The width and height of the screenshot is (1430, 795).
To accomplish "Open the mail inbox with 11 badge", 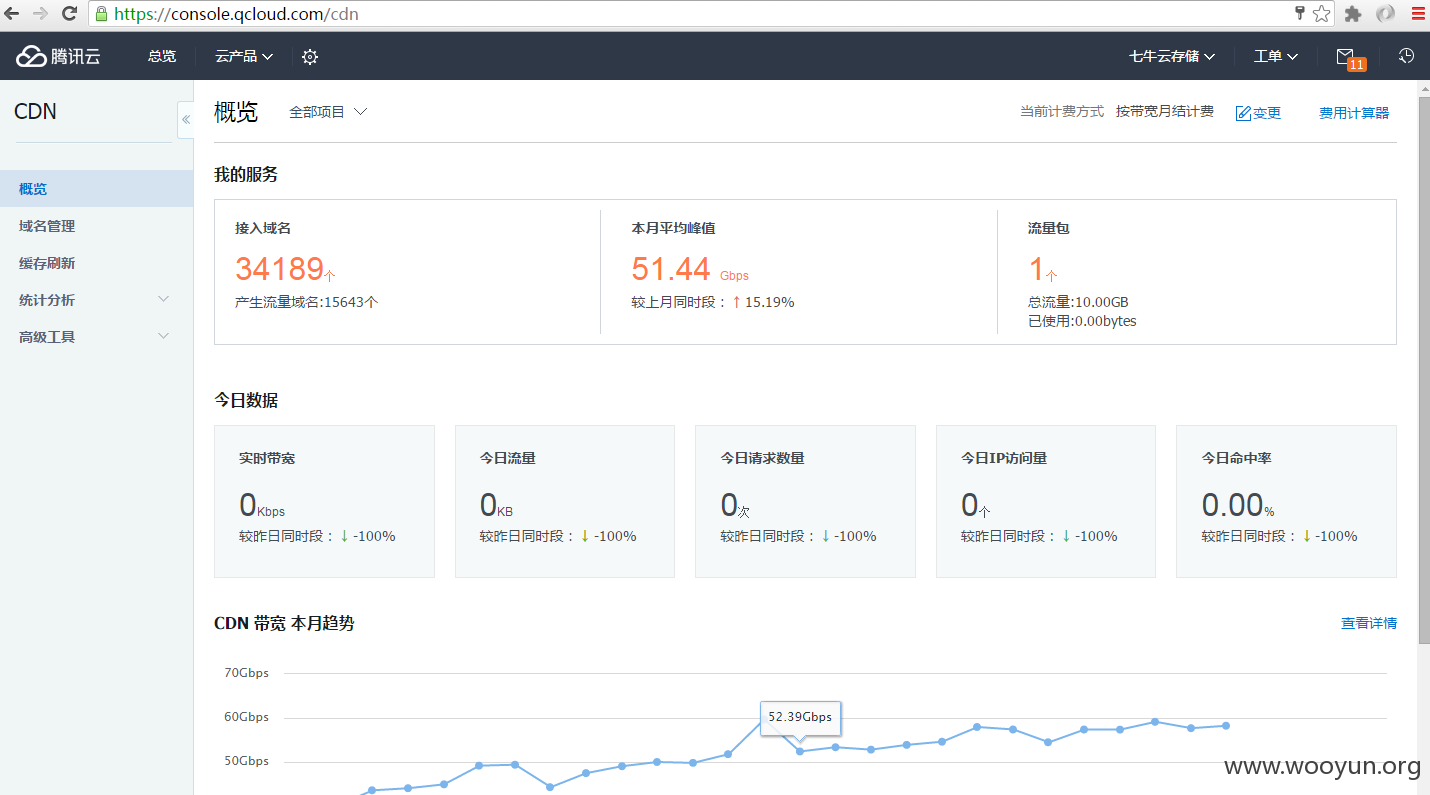I will (x=1350, y=58).
